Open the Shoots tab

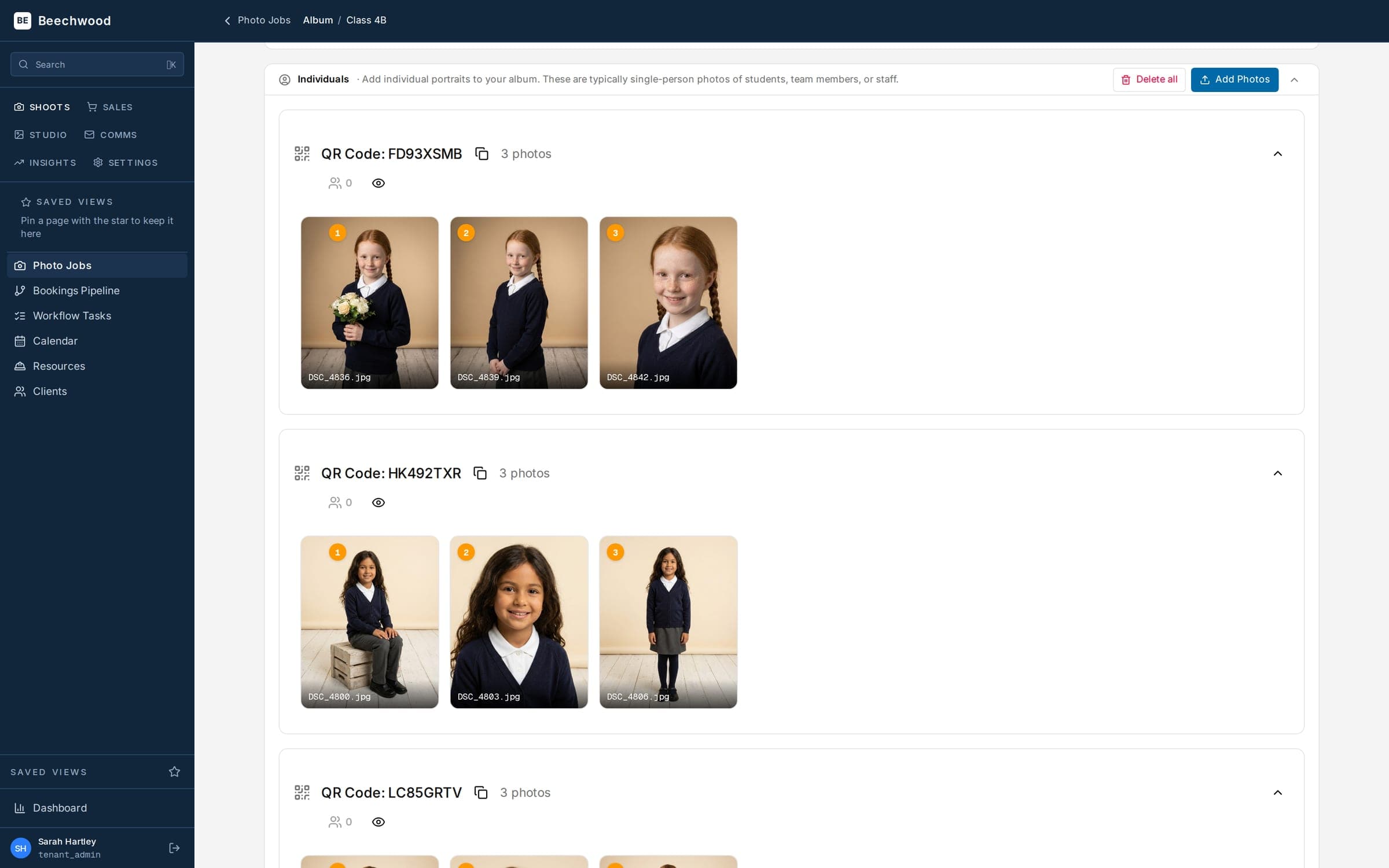pyautogui.click(x=42, y=107)
